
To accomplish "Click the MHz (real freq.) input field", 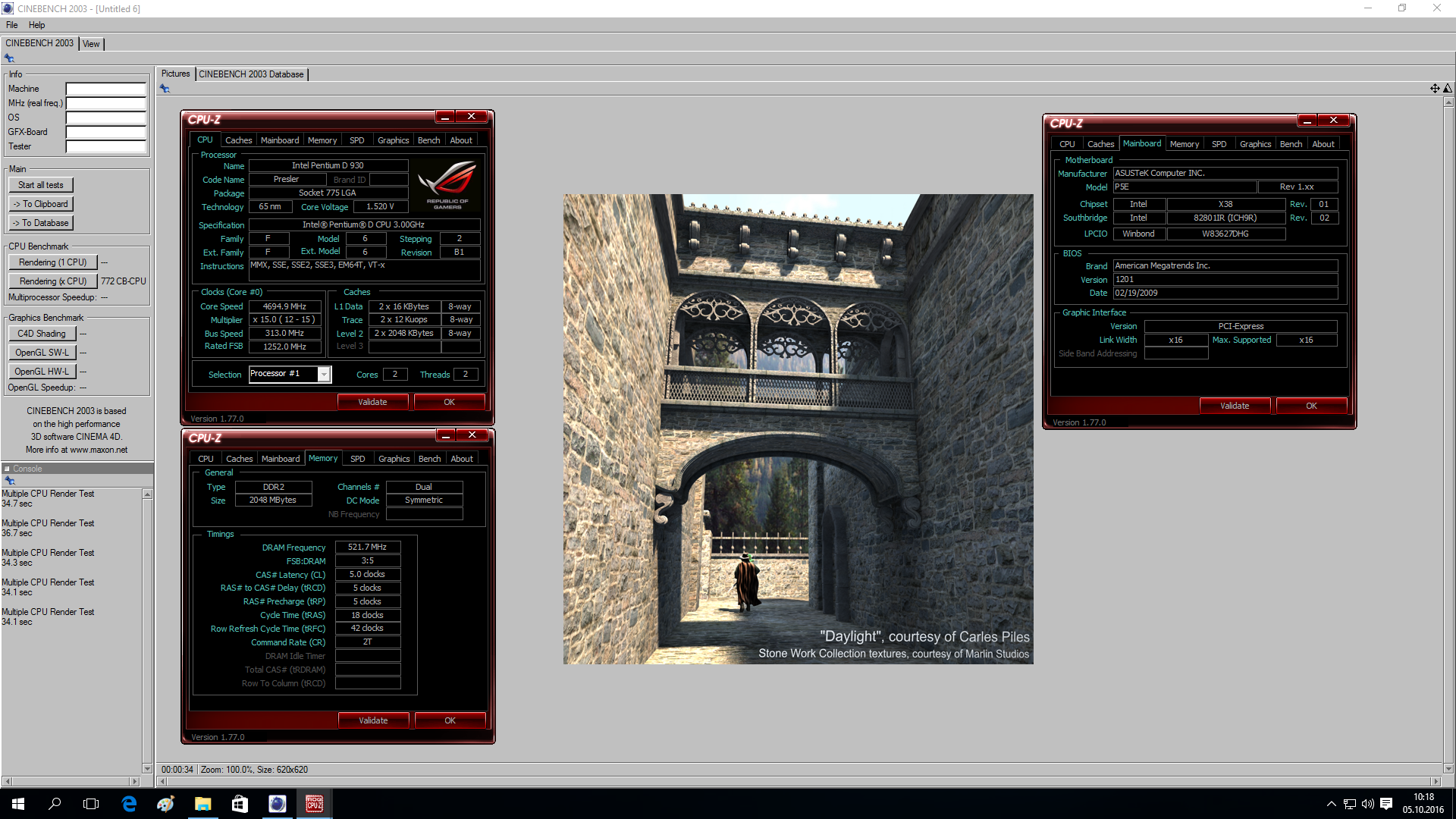I will (x=106, y=103).
